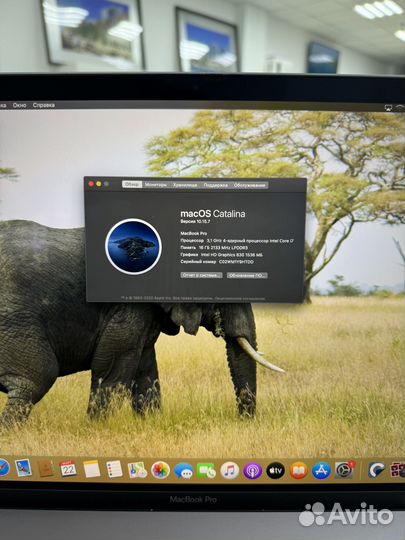Open Mail from the Dock
This screenshot has width=405, height=540.
(x=23, y=468)
